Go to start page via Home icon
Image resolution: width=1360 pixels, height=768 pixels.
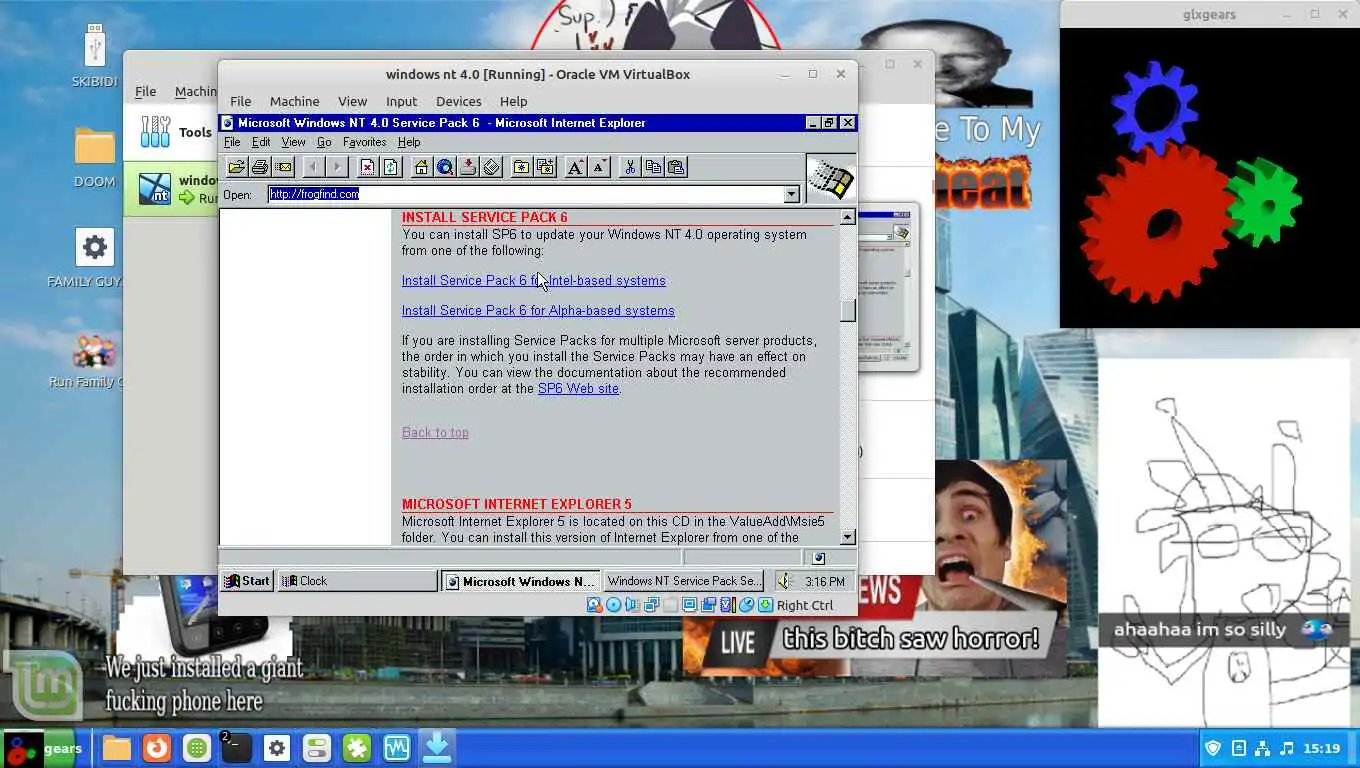[422, 167]
